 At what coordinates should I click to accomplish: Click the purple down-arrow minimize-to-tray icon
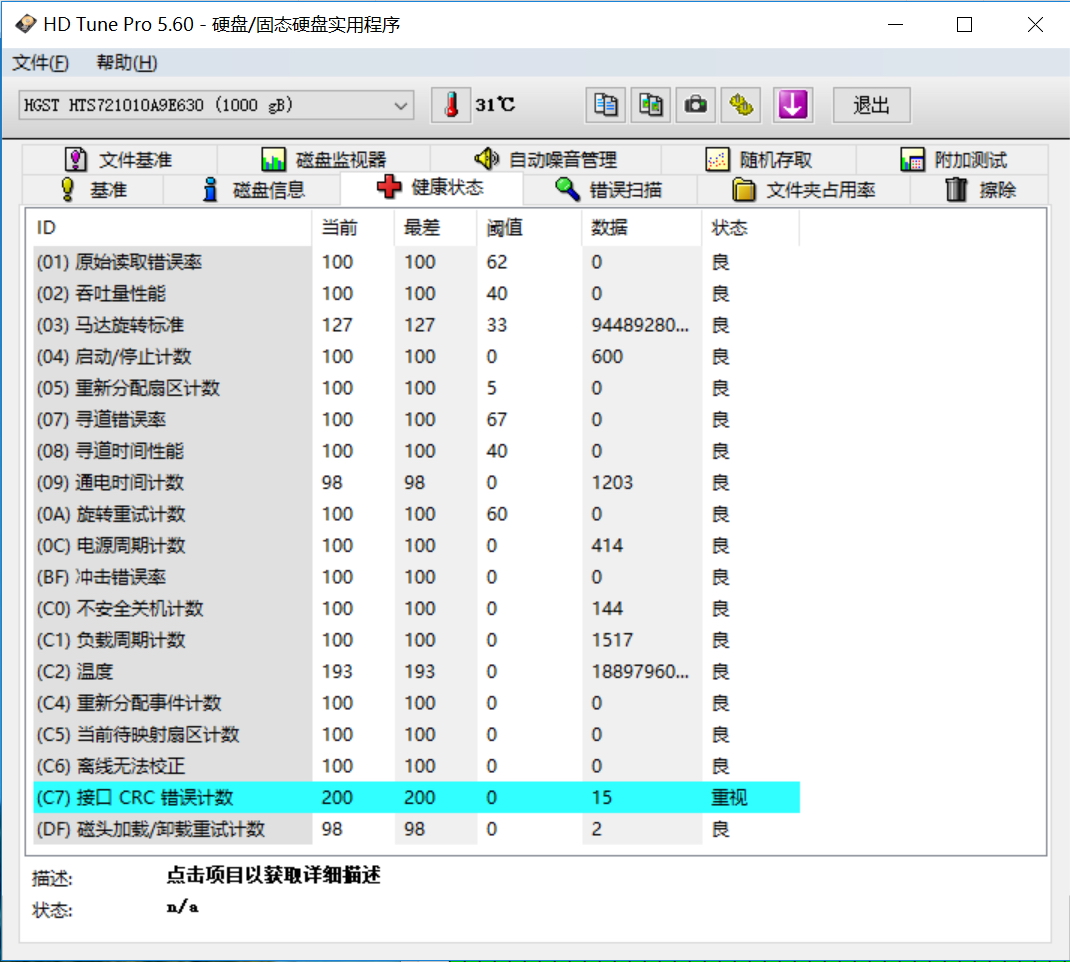pyautogui.click(x=792, y=105)
